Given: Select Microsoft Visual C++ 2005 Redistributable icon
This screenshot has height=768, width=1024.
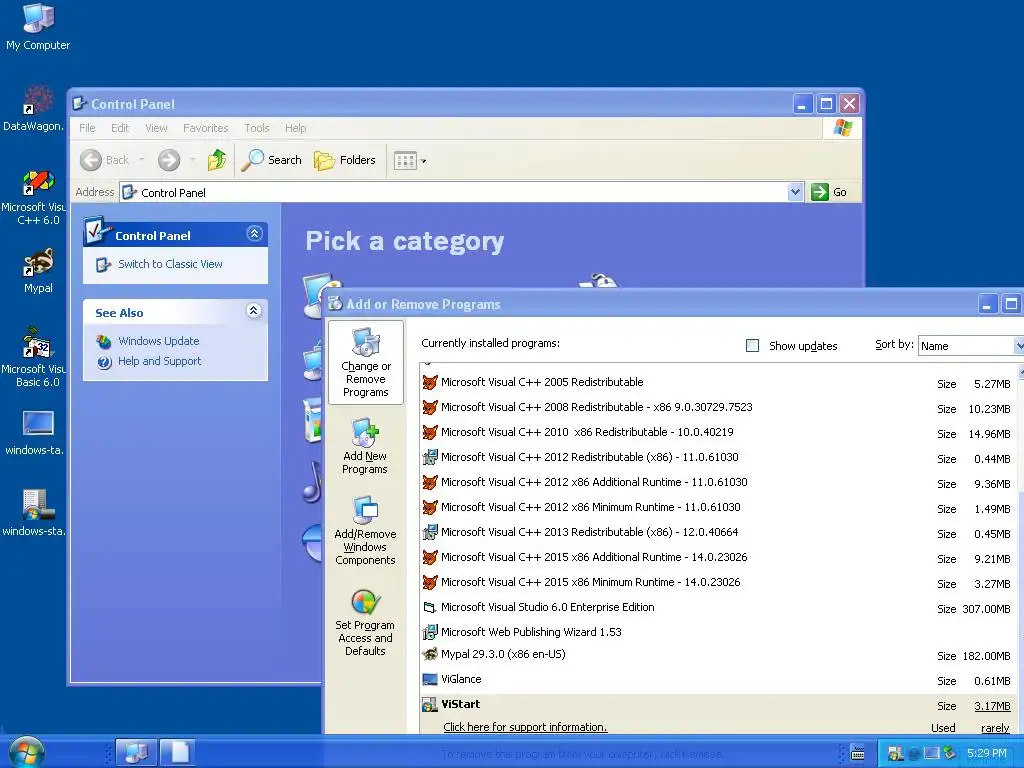Looking at the screenshot, I should pyautogui.click(x=430, y=382).
